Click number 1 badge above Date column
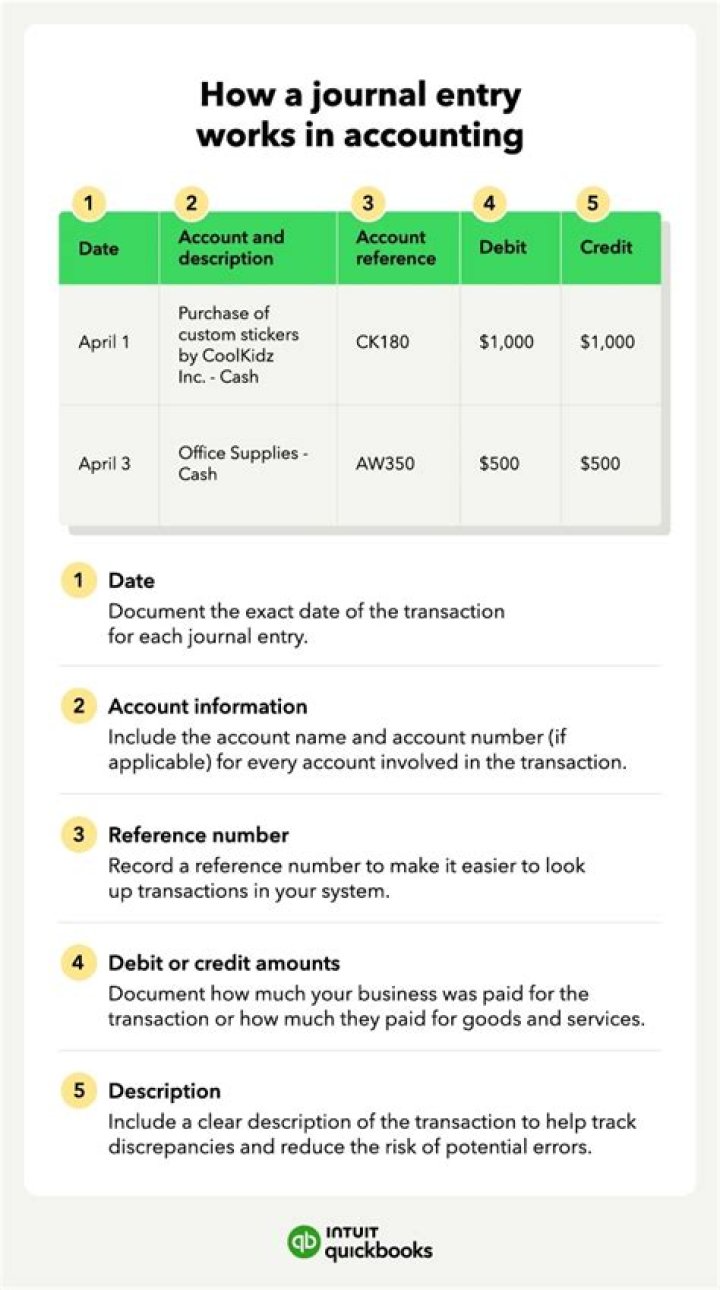720x1290 pixels. pyautogui.click(x=89, y=204)
